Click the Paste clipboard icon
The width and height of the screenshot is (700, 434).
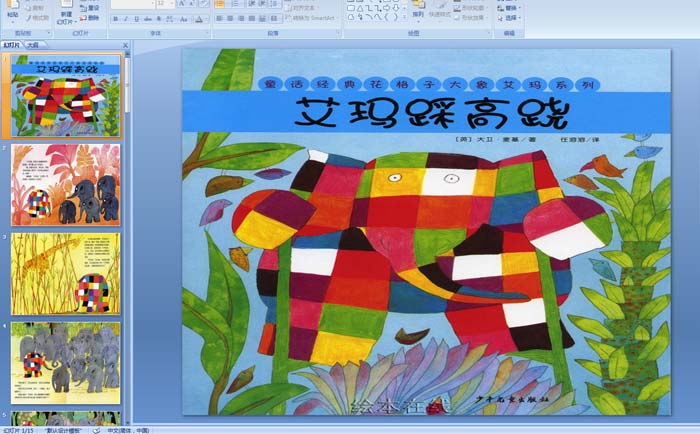coord(12,4)
